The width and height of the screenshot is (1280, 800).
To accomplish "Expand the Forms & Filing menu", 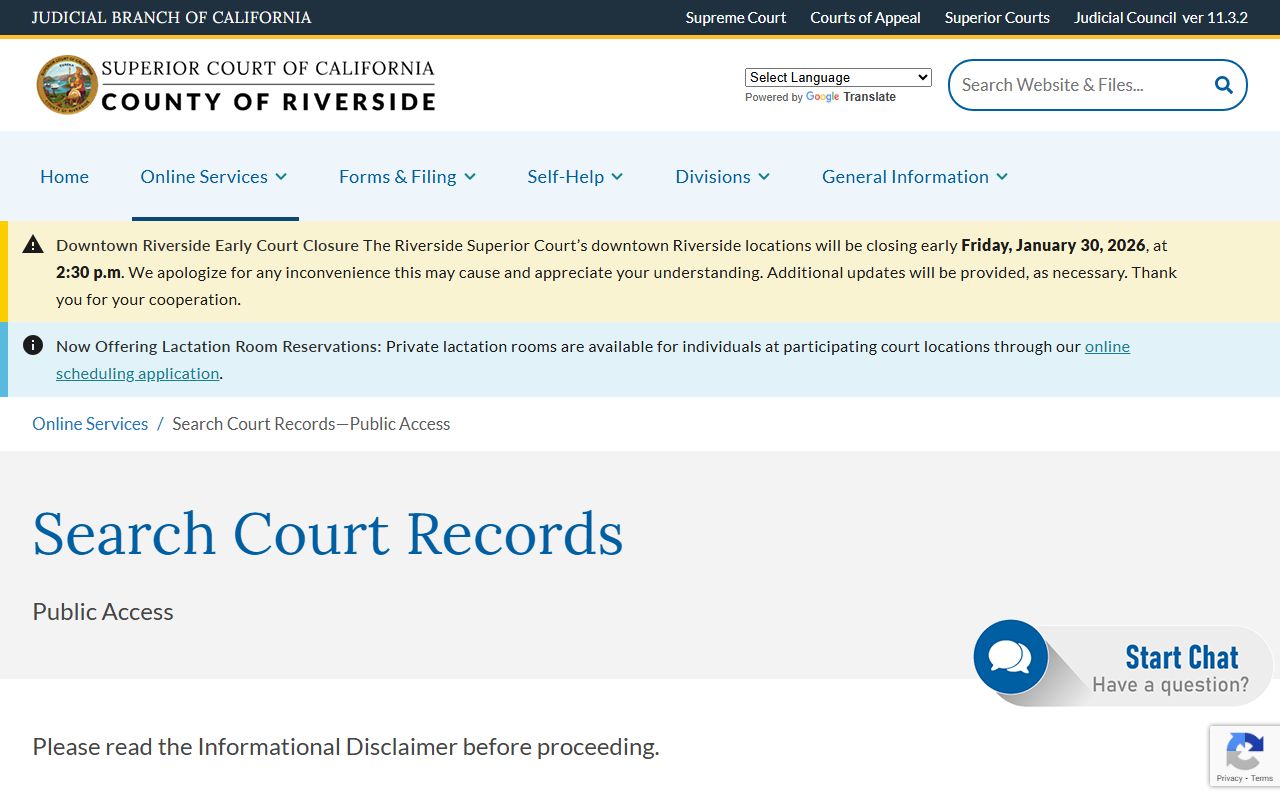I will 407,176.
